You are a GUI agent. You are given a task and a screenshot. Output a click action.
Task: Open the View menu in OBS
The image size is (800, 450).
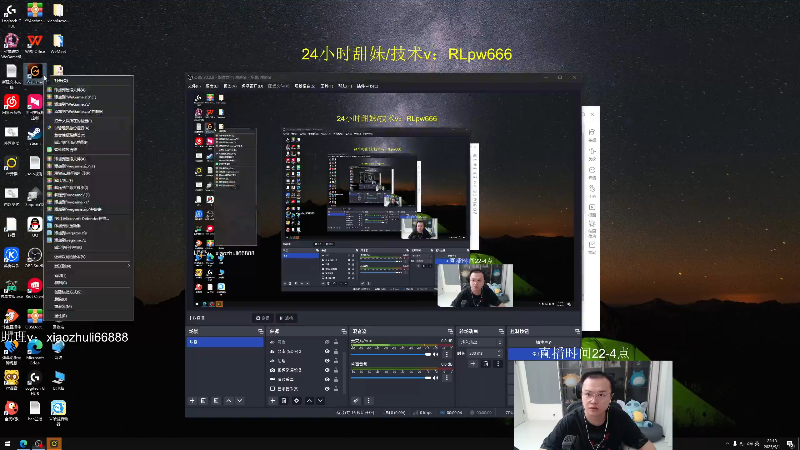click(229, 86)
